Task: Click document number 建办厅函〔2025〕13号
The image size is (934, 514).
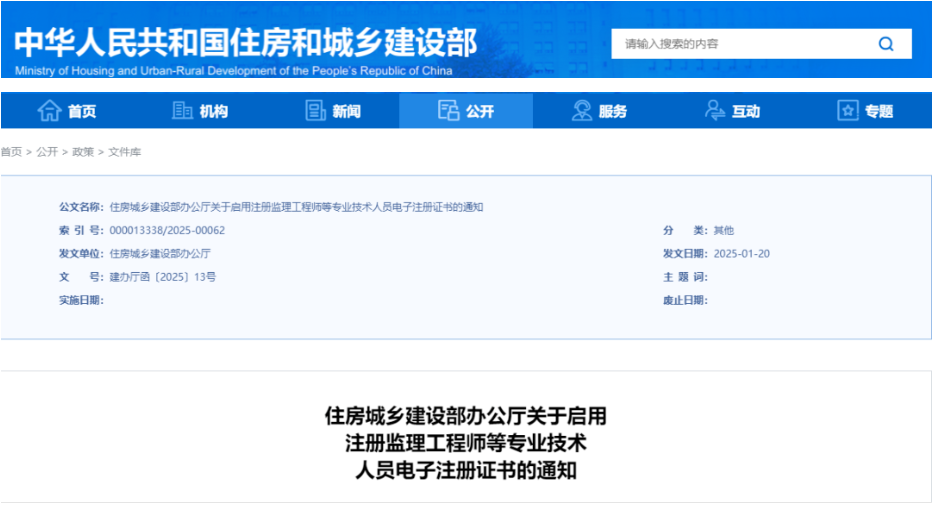Action: point(163,277)
